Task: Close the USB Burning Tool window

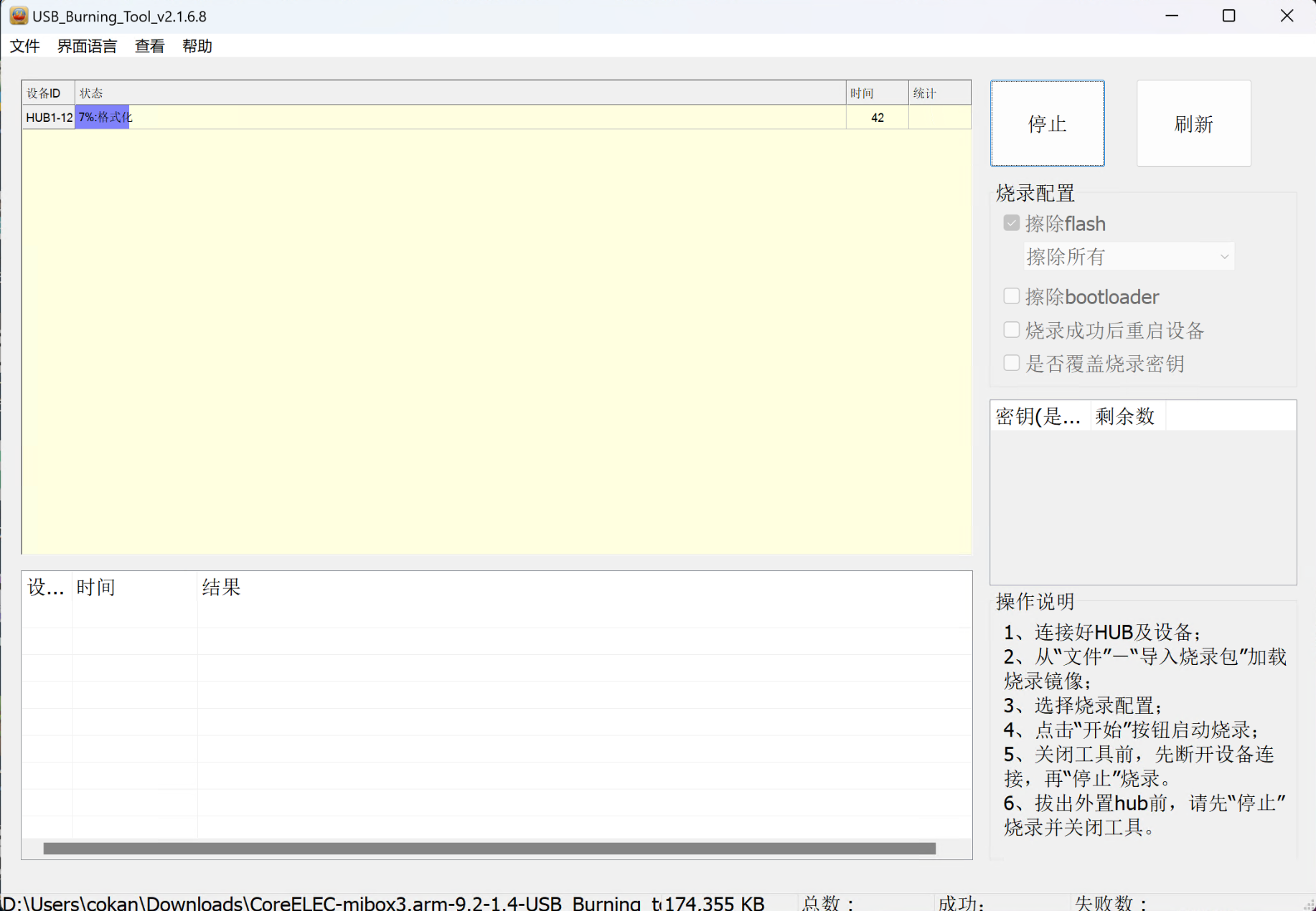Action: 1287,16
